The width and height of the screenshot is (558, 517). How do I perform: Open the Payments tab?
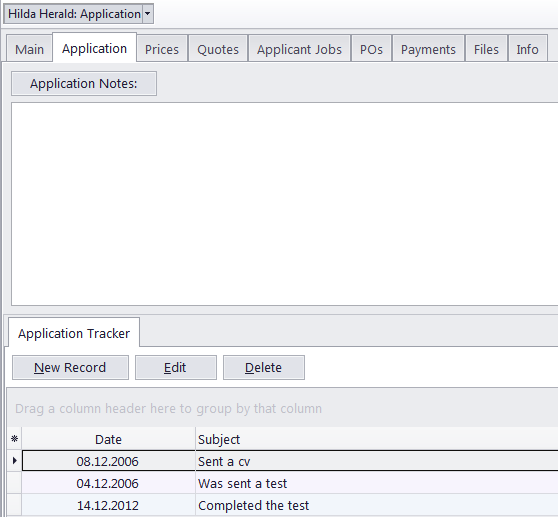coord(428,49)
